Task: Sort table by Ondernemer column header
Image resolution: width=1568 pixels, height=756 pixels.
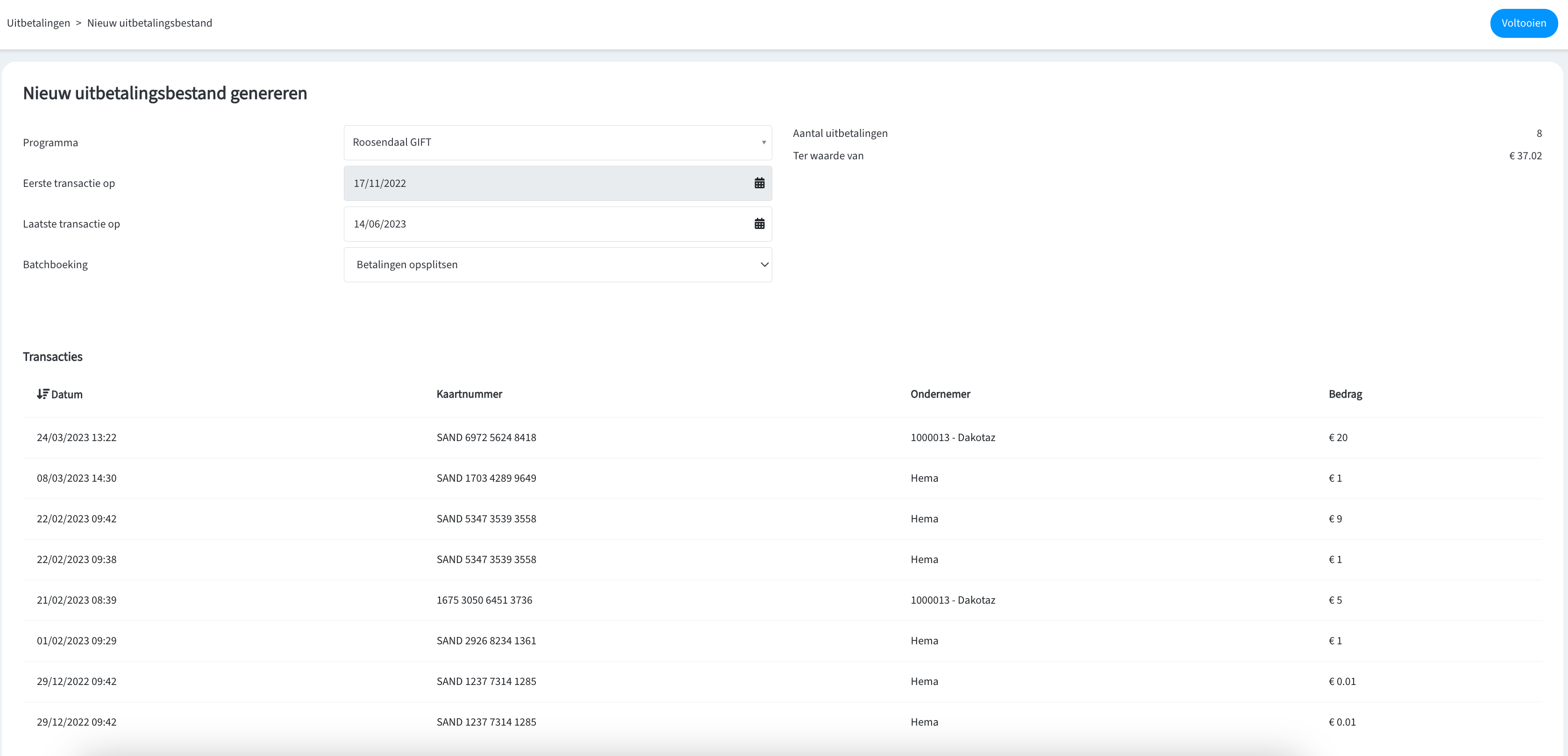Action: pyautogui.click(x=940, y=394)
